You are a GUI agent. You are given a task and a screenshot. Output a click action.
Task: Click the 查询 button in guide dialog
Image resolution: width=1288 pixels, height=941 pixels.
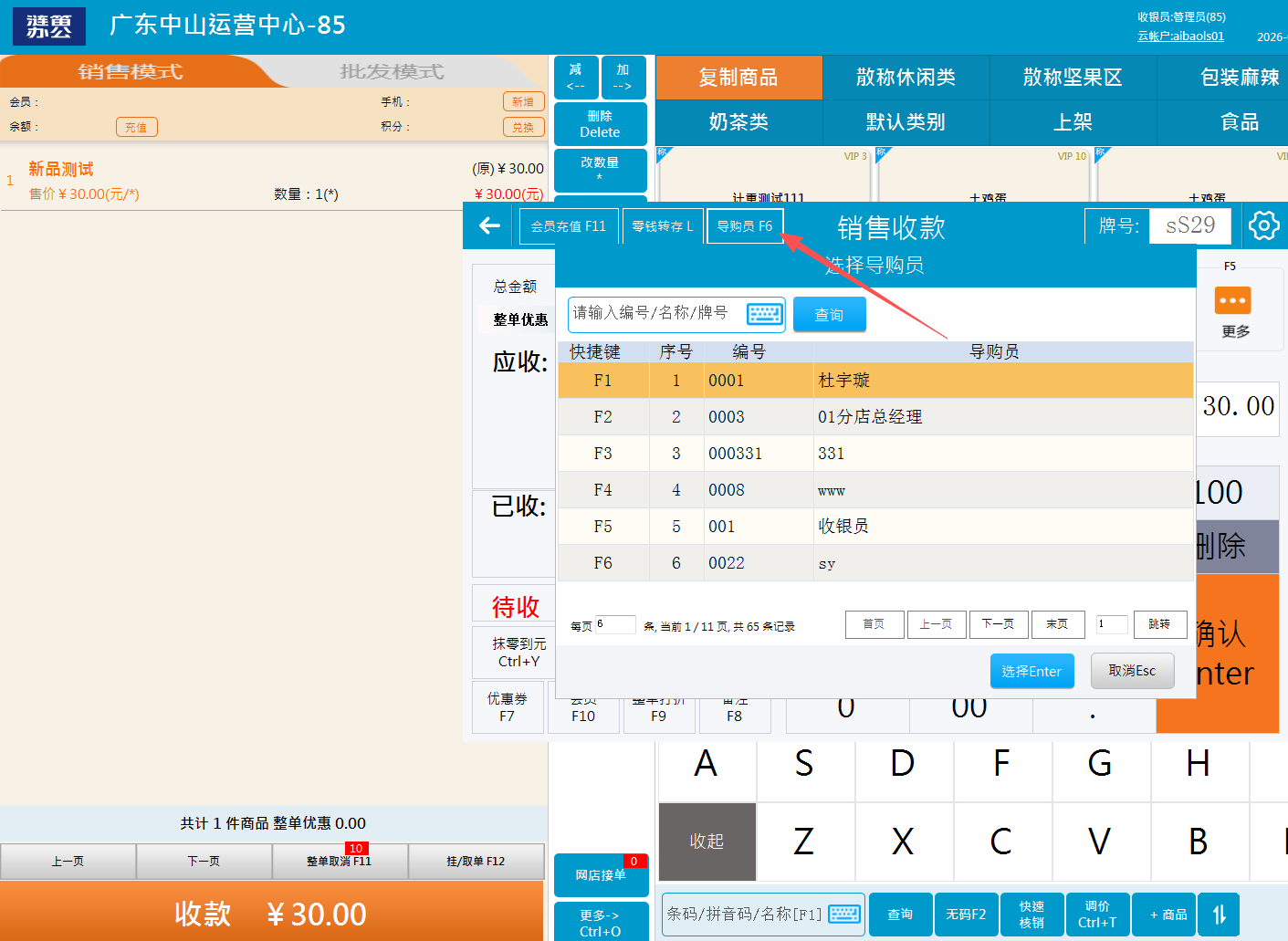pos(829,315)
